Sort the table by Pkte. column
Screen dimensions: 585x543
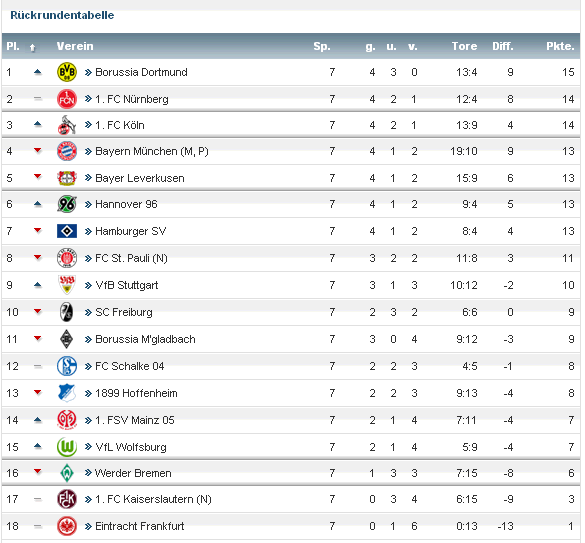tap(560, 46)
